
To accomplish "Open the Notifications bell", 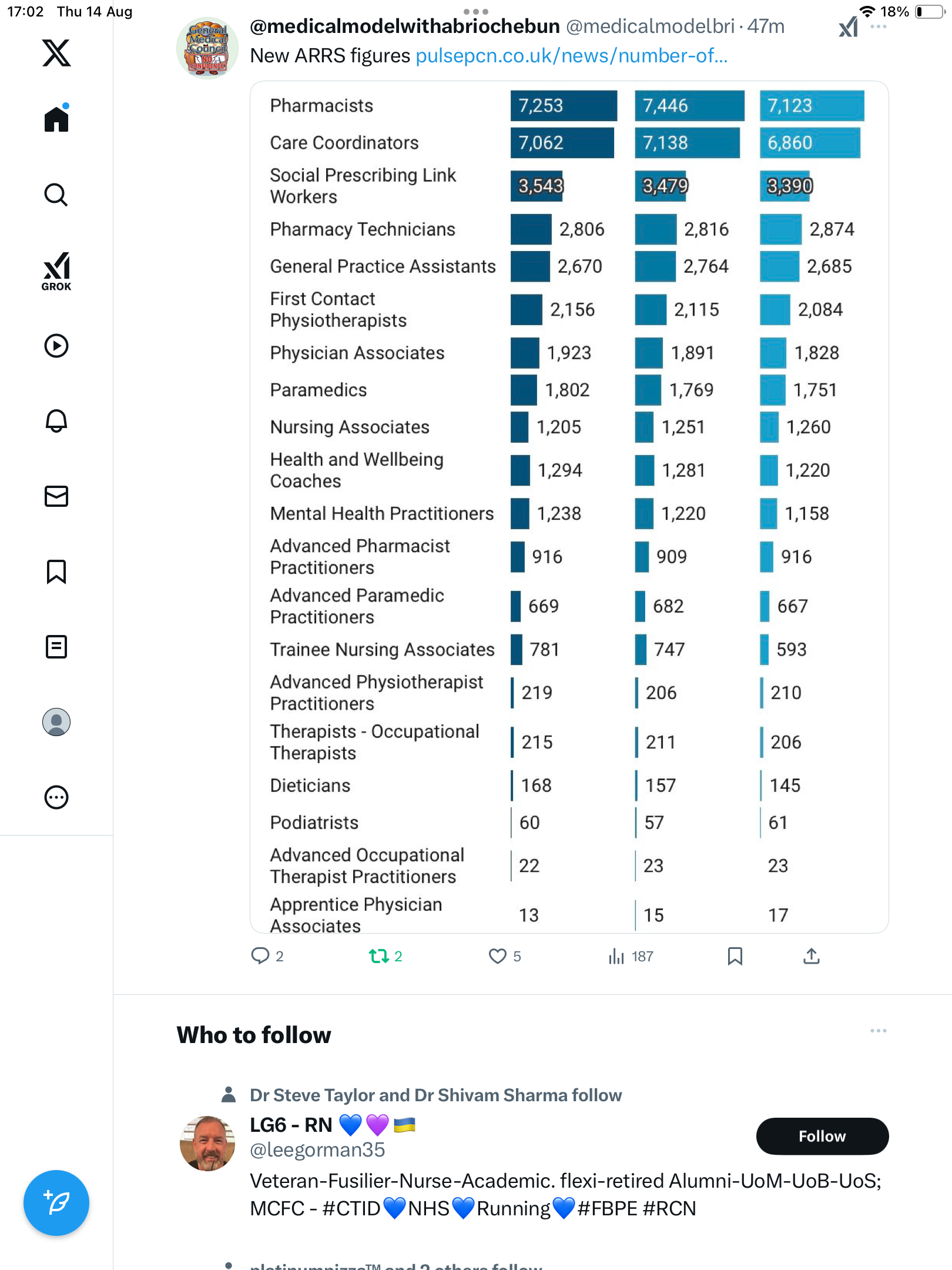I will point(56,421).
